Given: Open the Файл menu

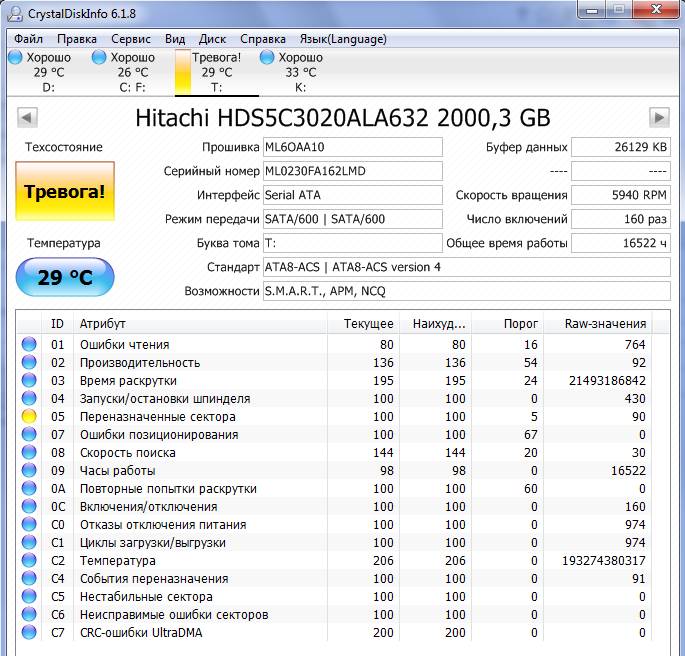Looking at the screenshot, I should (x=28, y=39).
